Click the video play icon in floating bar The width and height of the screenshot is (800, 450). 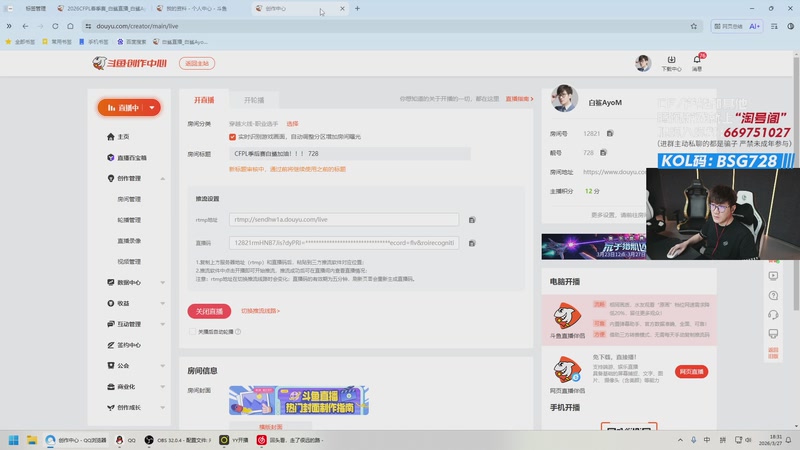tap(773, 276)
